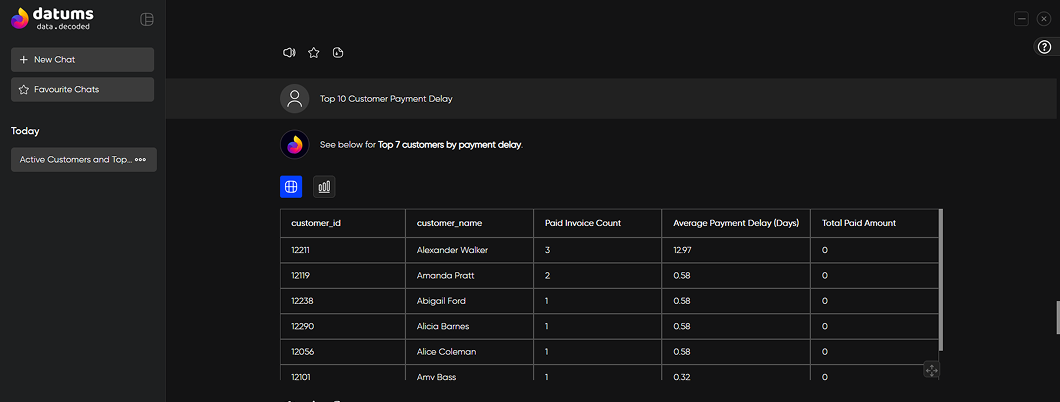This screenshot has height=402, width=1060.
Task: Click Top 10 Customer Payment Delay message
Action: click(x=386, y=99)
